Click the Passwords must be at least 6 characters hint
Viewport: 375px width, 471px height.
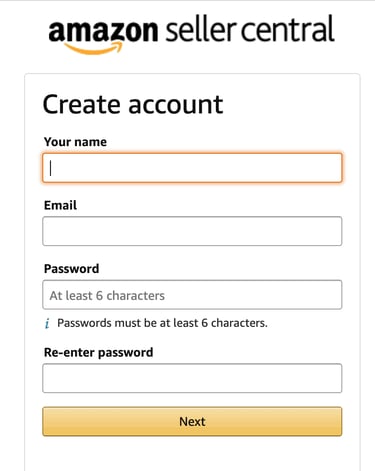[162, 323]
